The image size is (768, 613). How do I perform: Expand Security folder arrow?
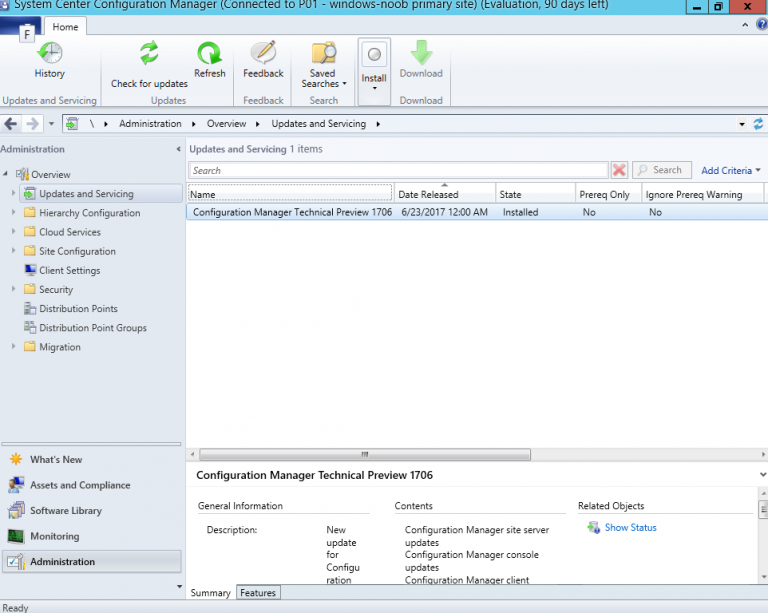tap(13, 288)
